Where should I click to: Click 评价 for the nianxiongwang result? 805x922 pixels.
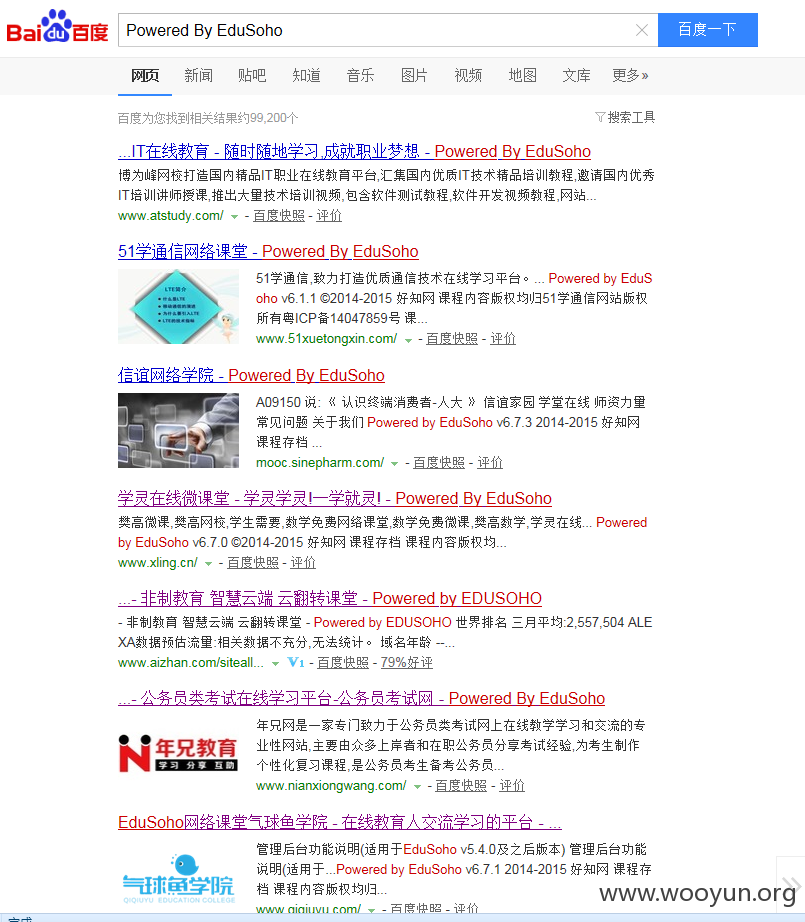(x=512, y=786)
